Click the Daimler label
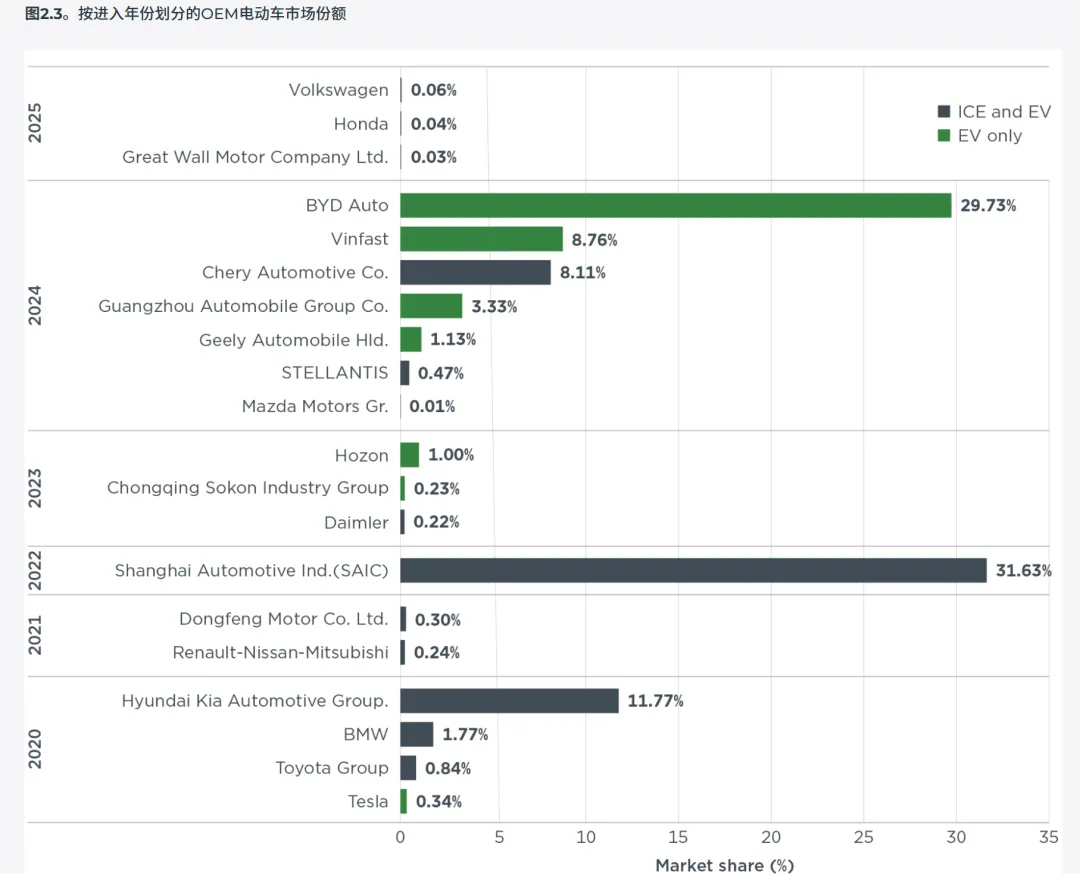The height and width of the screenshot is (874, 1080). coord(356,523)
